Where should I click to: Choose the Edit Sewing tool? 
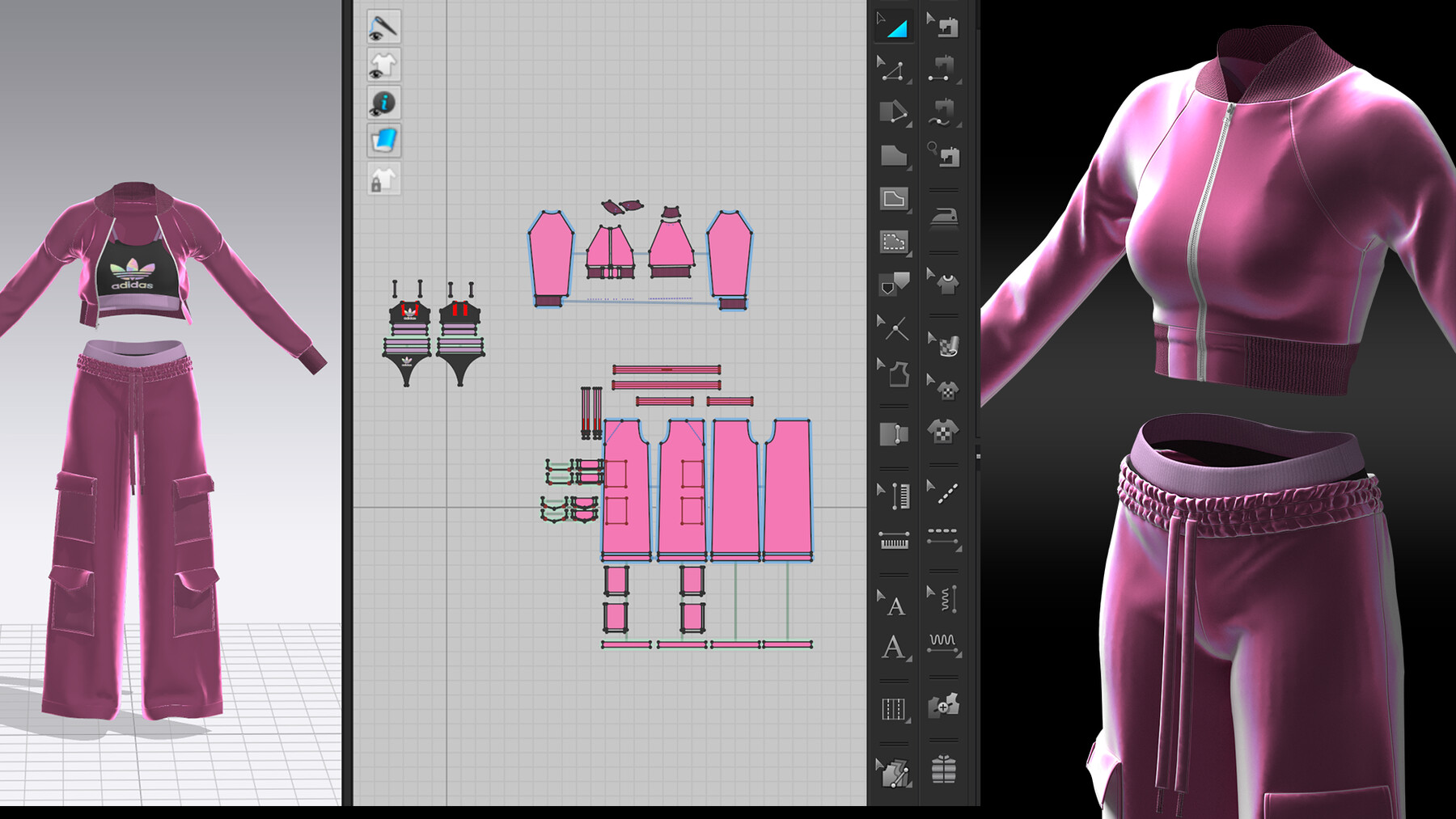point(943,26)
